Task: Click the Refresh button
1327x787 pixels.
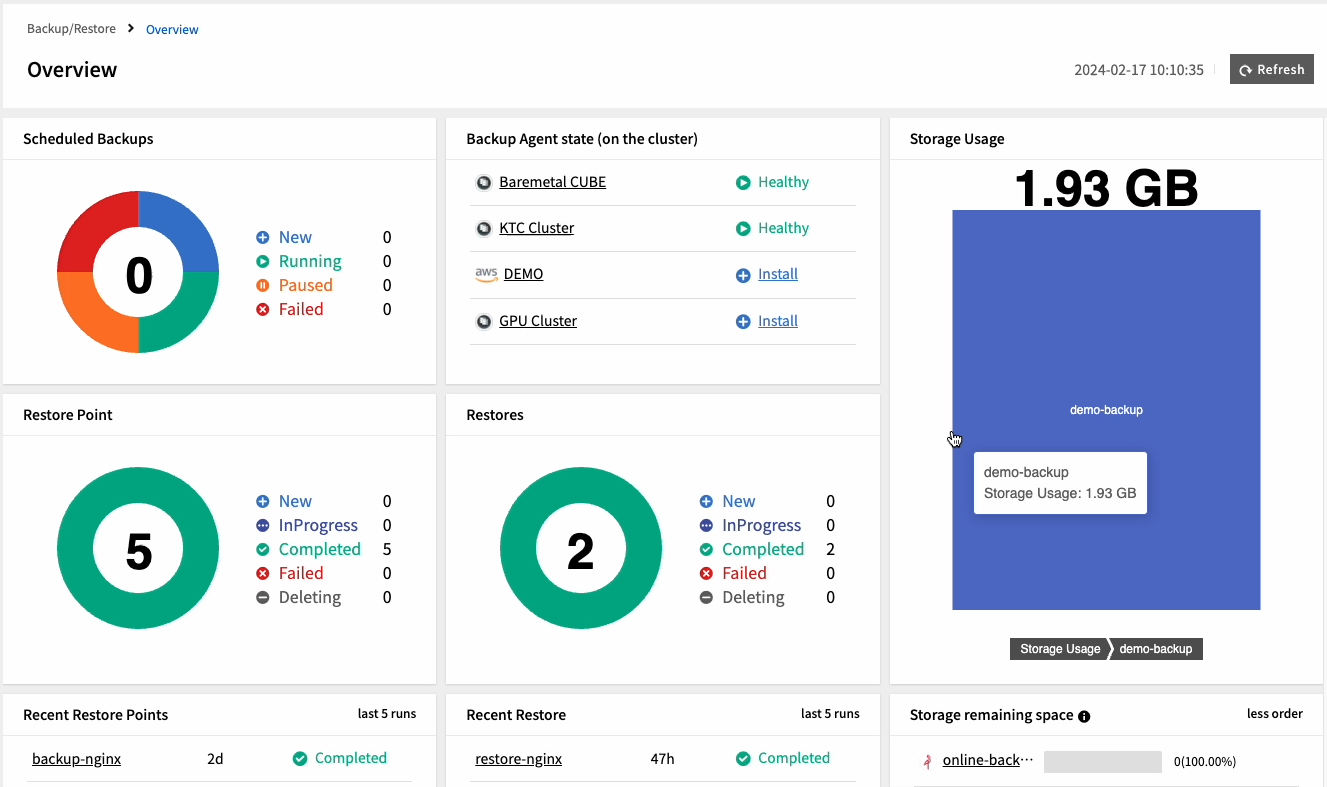Action: (1271, 70)
